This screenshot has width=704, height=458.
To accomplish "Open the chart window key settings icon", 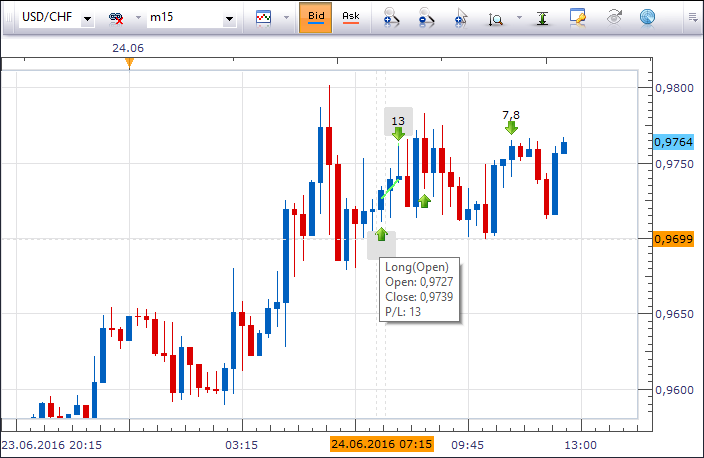I will click(577, 18).
